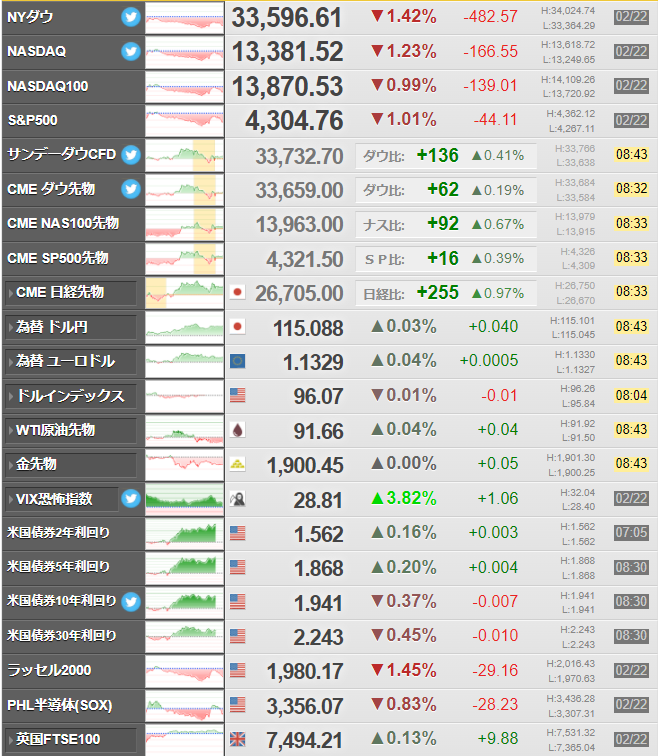Viewport: 658px width, 756px height.
Task: Open the NASDAQ100 mini chart
Action: [185, 86]
